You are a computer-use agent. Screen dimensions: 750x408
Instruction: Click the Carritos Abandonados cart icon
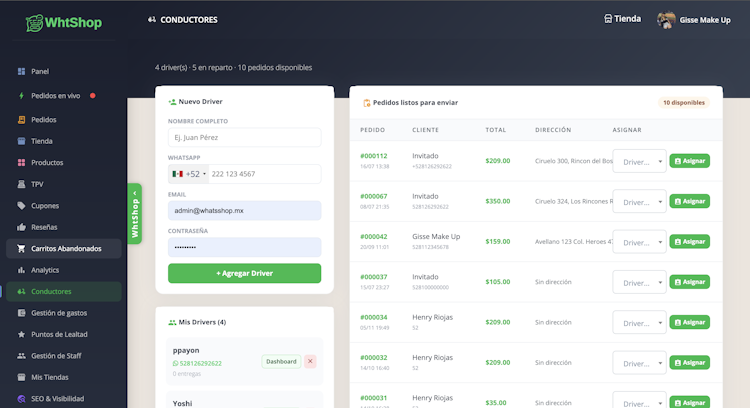(21, 249)
